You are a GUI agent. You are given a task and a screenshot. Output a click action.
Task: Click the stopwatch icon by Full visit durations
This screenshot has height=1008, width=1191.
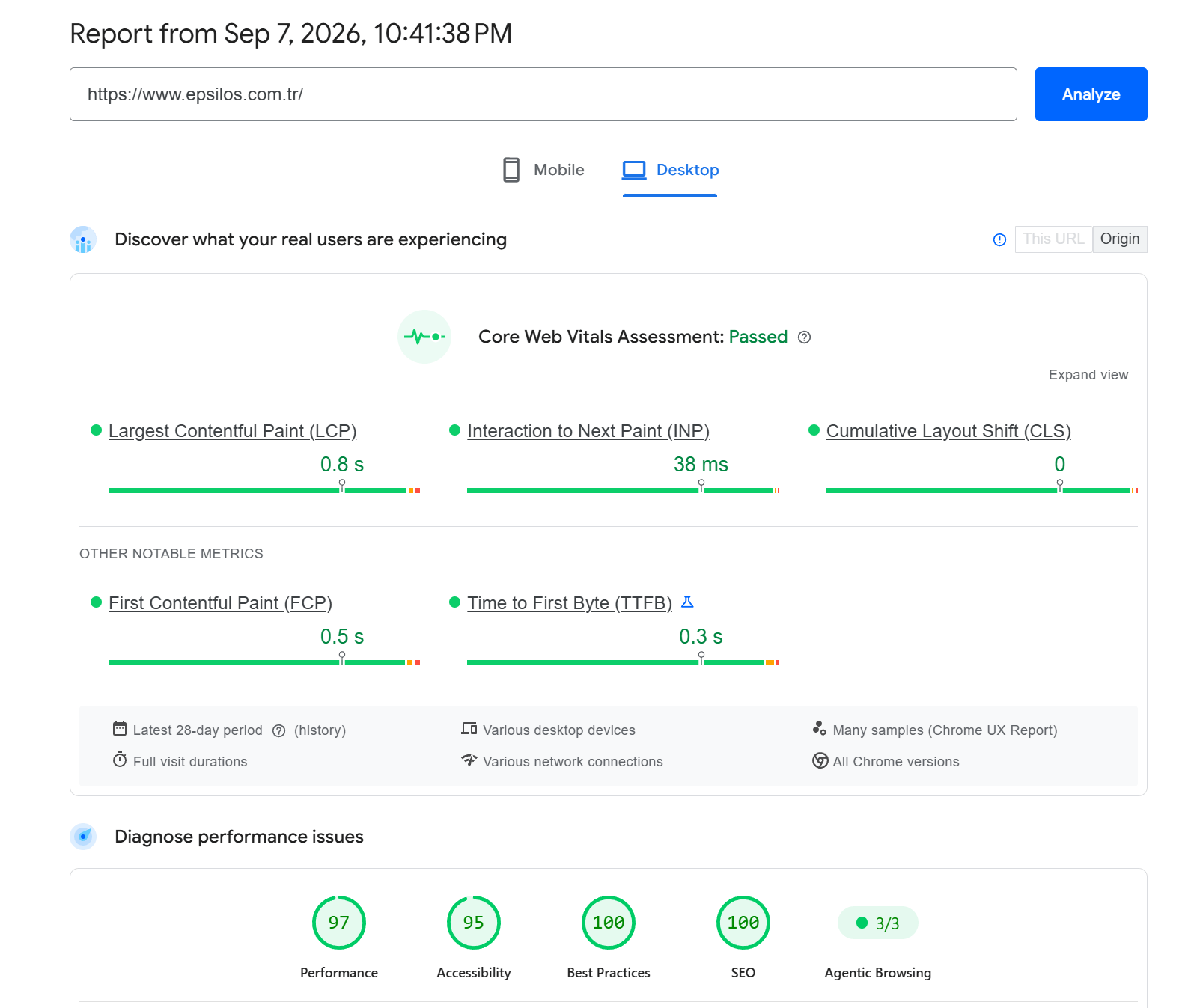click(120, 760)
